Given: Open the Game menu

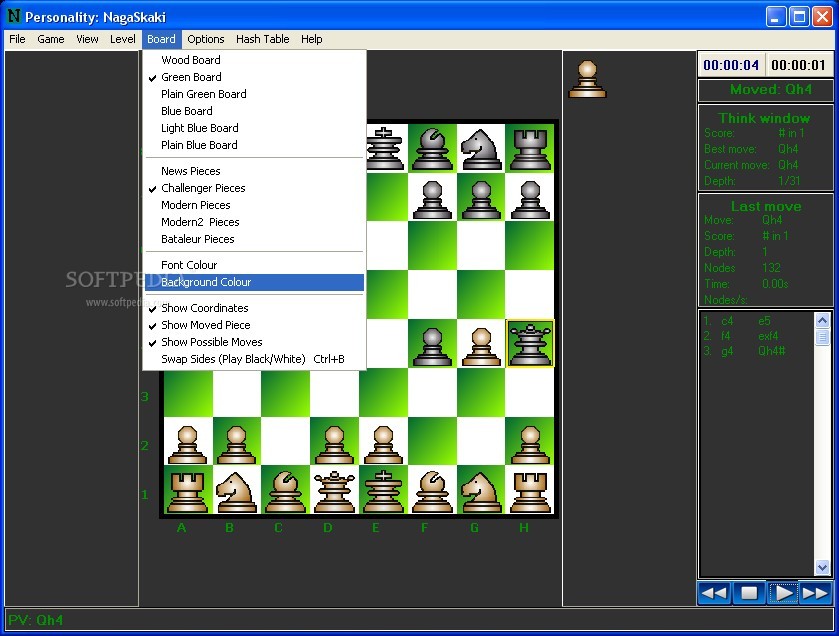Looking at the screenshot, I should [51, 39].
